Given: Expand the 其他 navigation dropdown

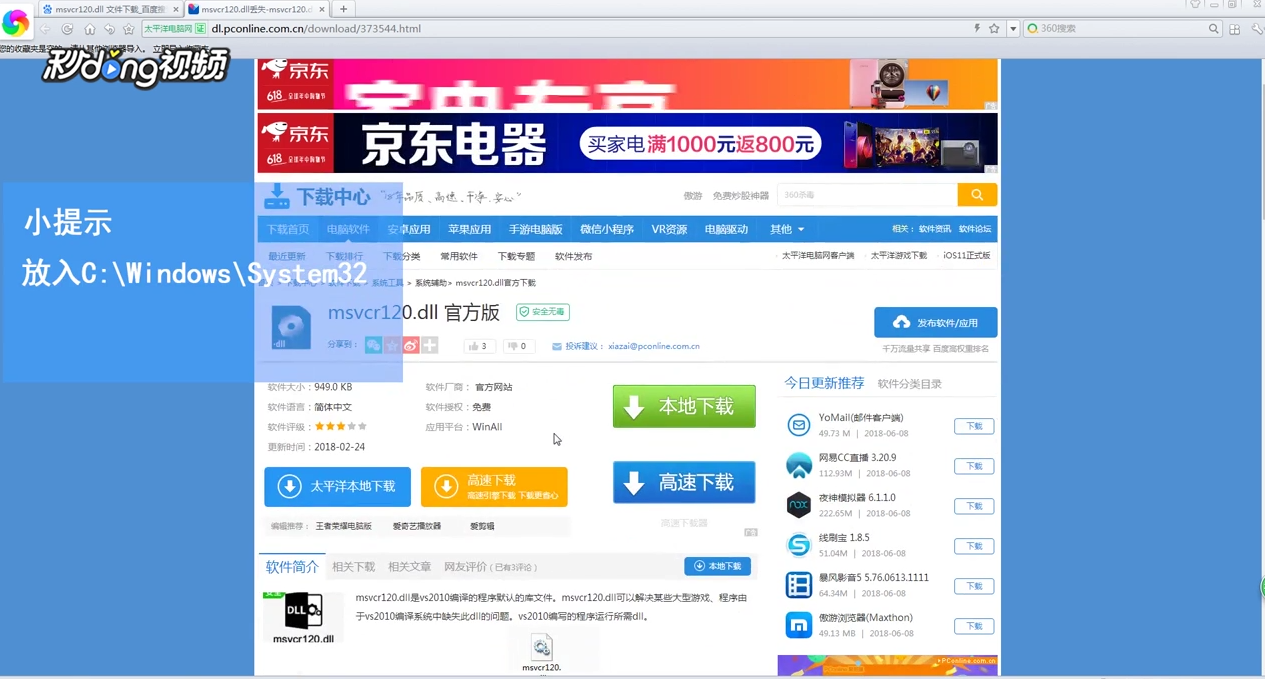Looking at the screenshot, I should [786, 229].
